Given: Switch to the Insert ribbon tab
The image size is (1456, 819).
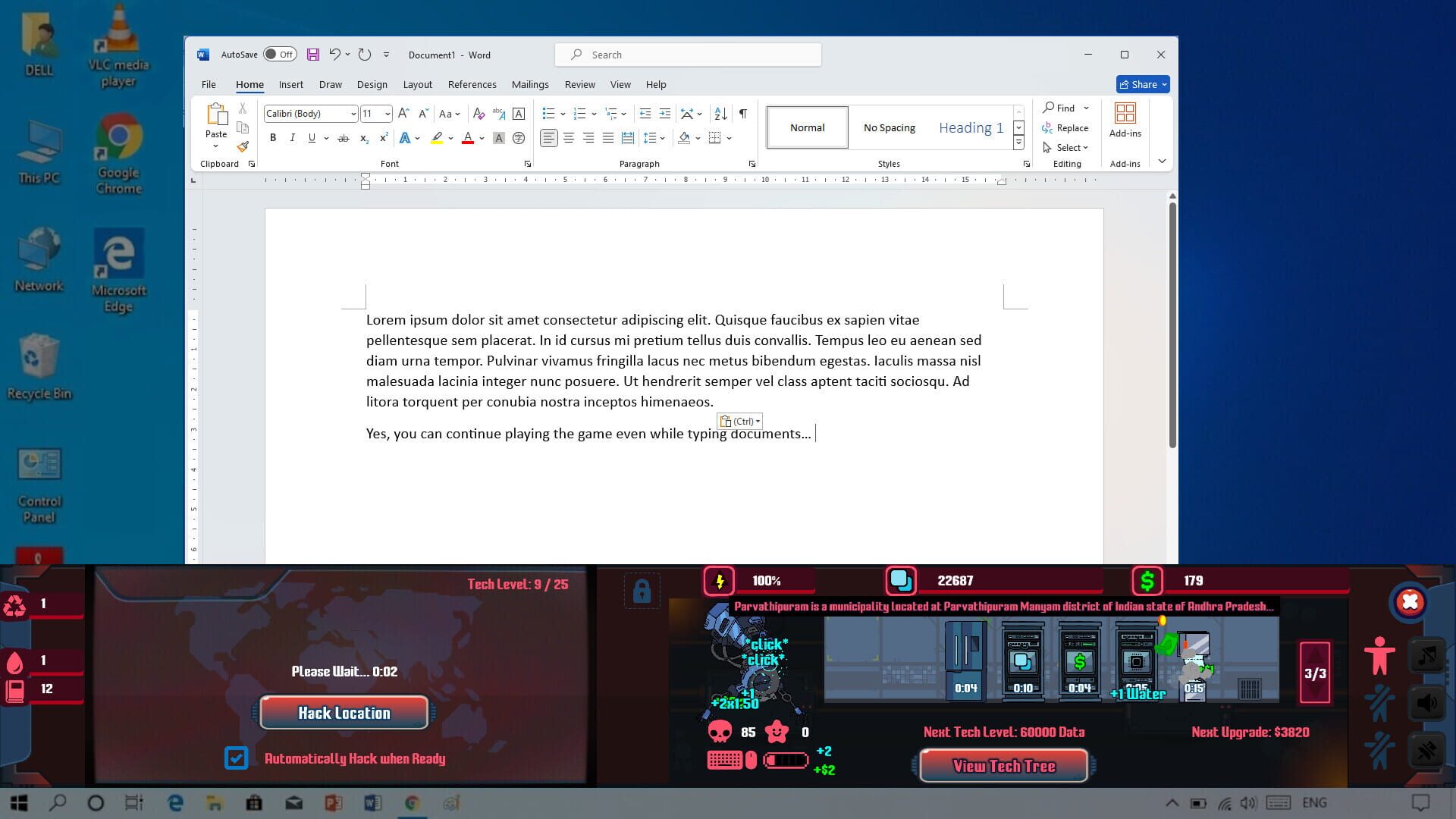Looking at the screenshot, I should 291,84.
